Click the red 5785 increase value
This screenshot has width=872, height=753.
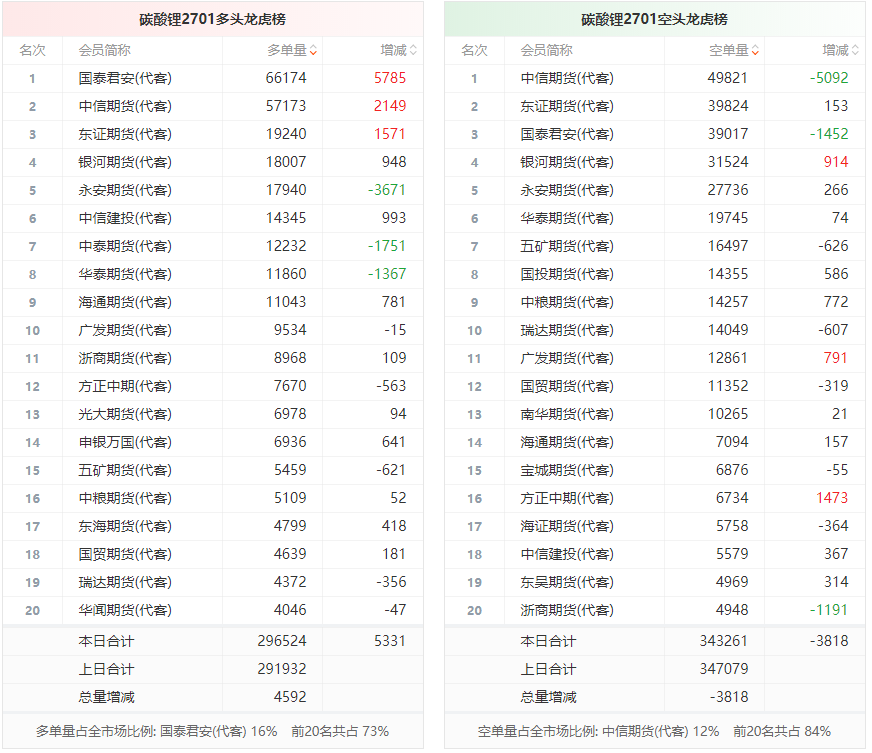[x=390, y=78]
